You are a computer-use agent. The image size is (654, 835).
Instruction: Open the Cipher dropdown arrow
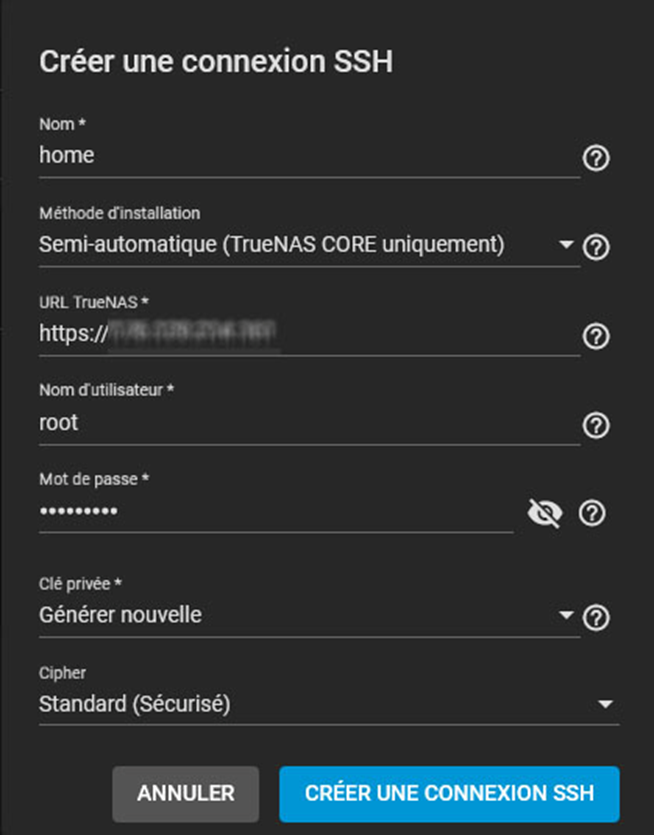(605, 705)
